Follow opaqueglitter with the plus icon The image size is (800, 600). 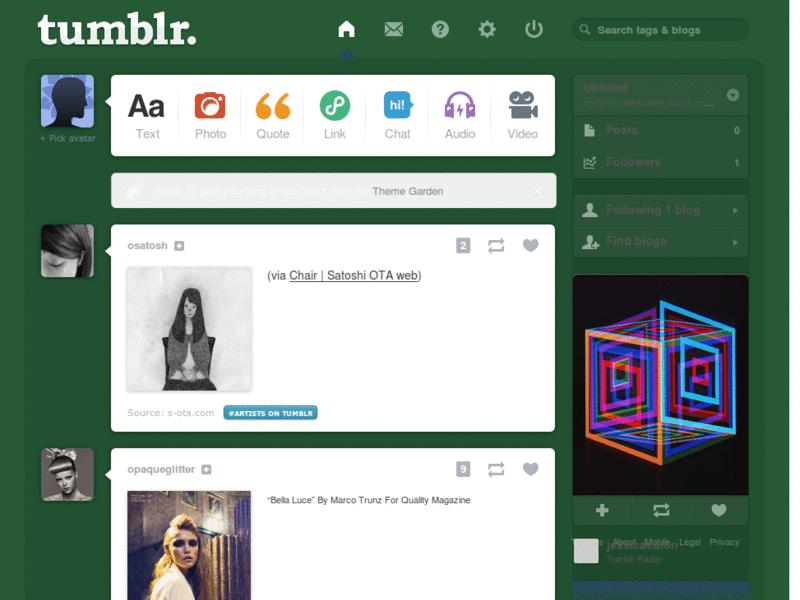[x=206, y=469]
